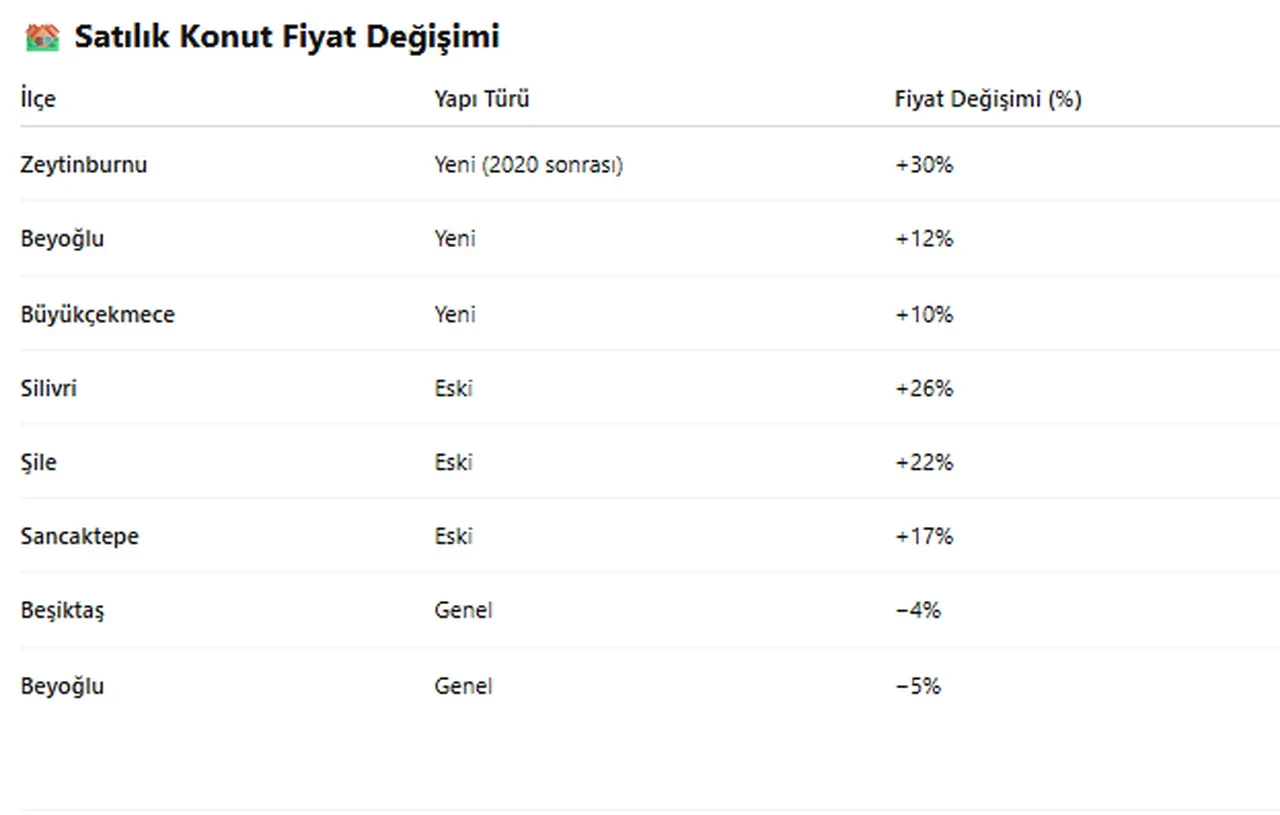The width and height of the screenshot is (1280, 815).
Task: Select the Şile district cell
Action: point(38,462)
